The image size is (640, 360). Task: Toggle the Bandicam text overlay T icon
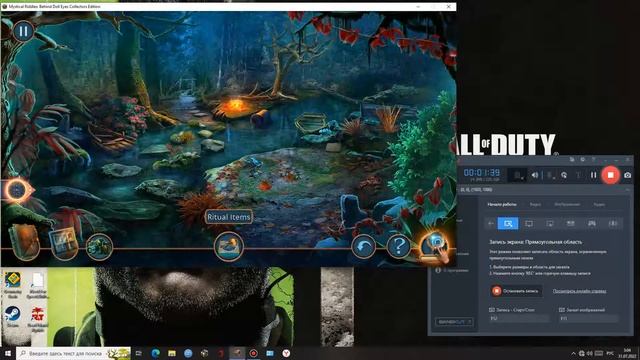pos(578,175)
